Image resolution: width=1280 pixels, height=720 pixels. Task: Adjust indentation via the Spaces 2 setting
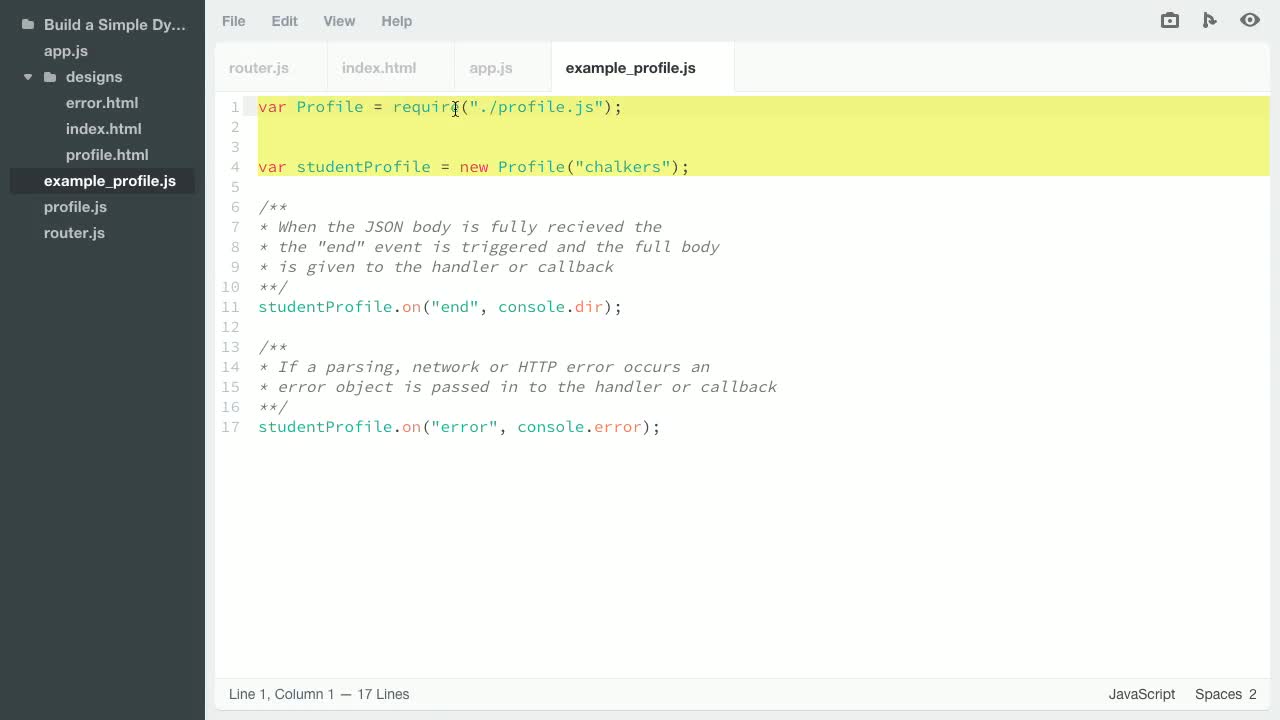click(x=1224, y=694)
